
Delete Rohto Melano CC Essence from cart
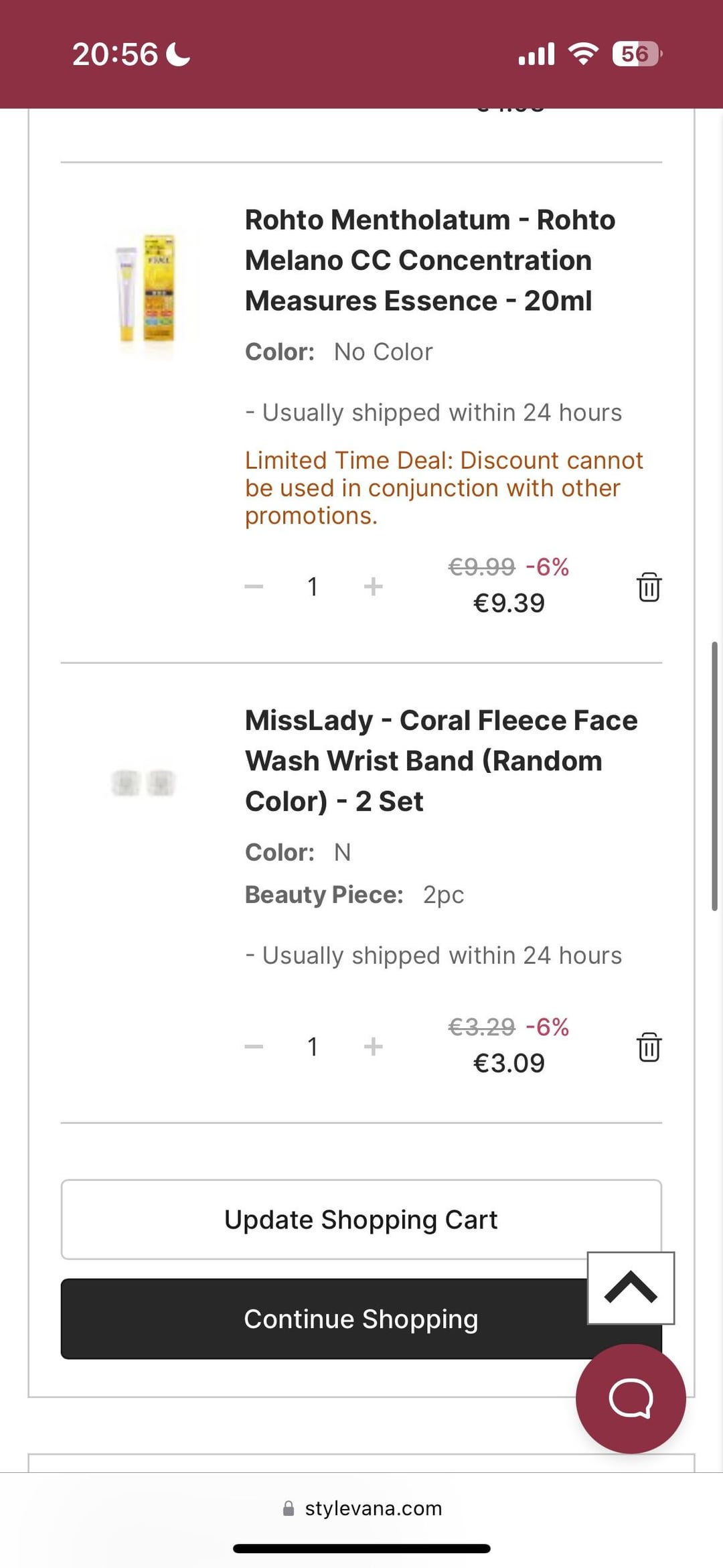pos(649,587)
